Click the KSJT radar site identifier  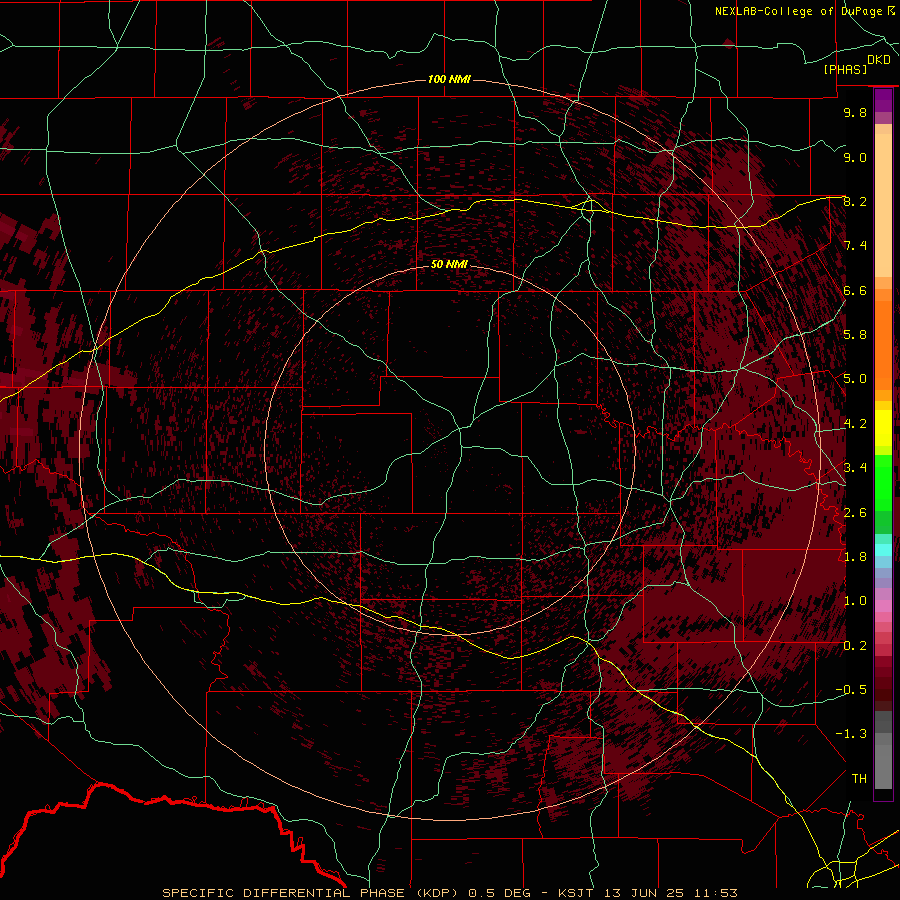click(x=576, y=893)
